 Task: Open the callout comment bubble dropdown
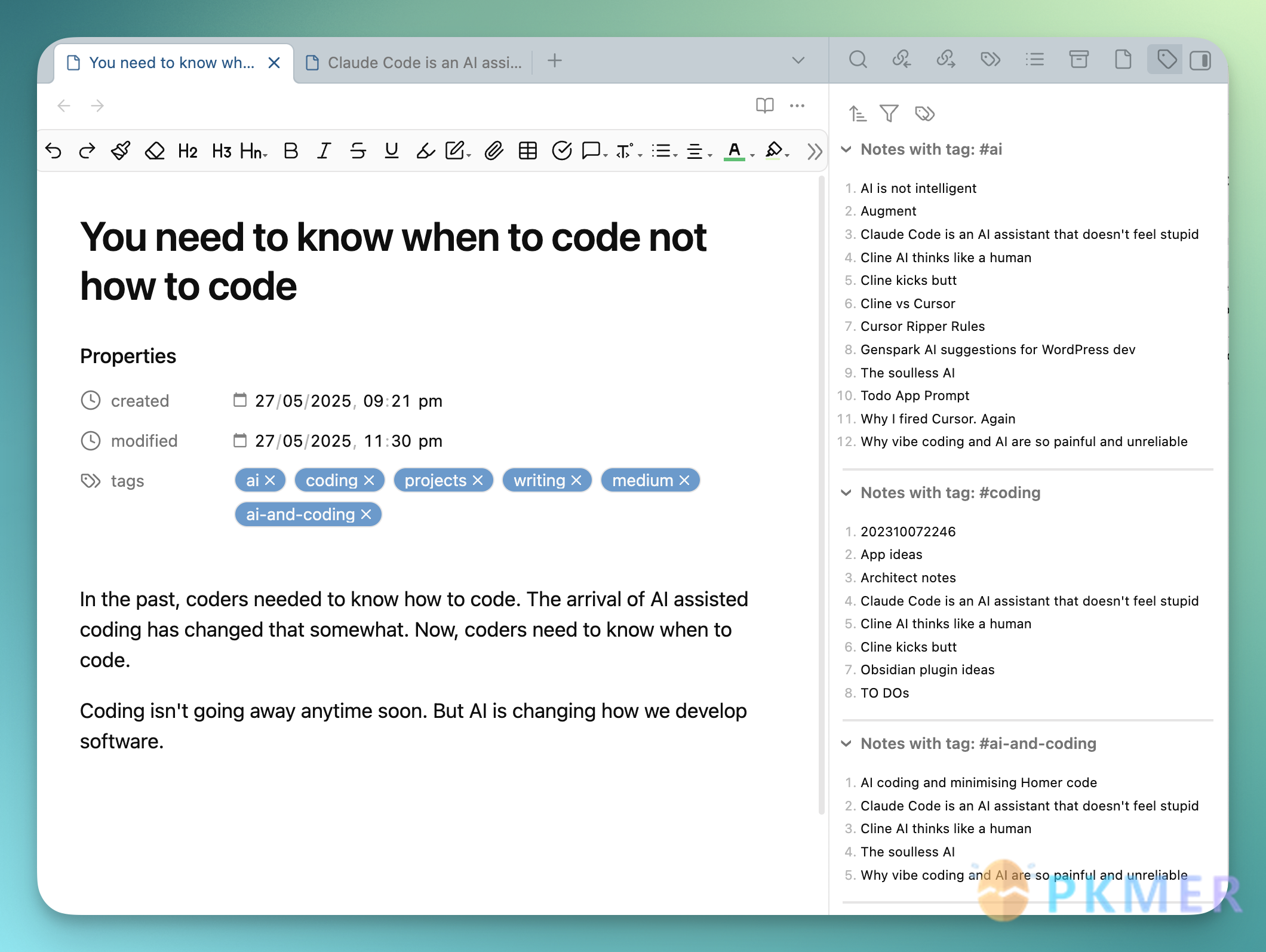[595, 151]
